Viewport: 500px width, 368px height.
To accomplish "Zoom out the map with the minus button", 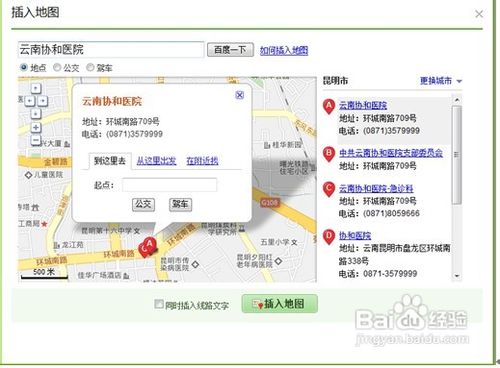I will (x=36, y=140).
